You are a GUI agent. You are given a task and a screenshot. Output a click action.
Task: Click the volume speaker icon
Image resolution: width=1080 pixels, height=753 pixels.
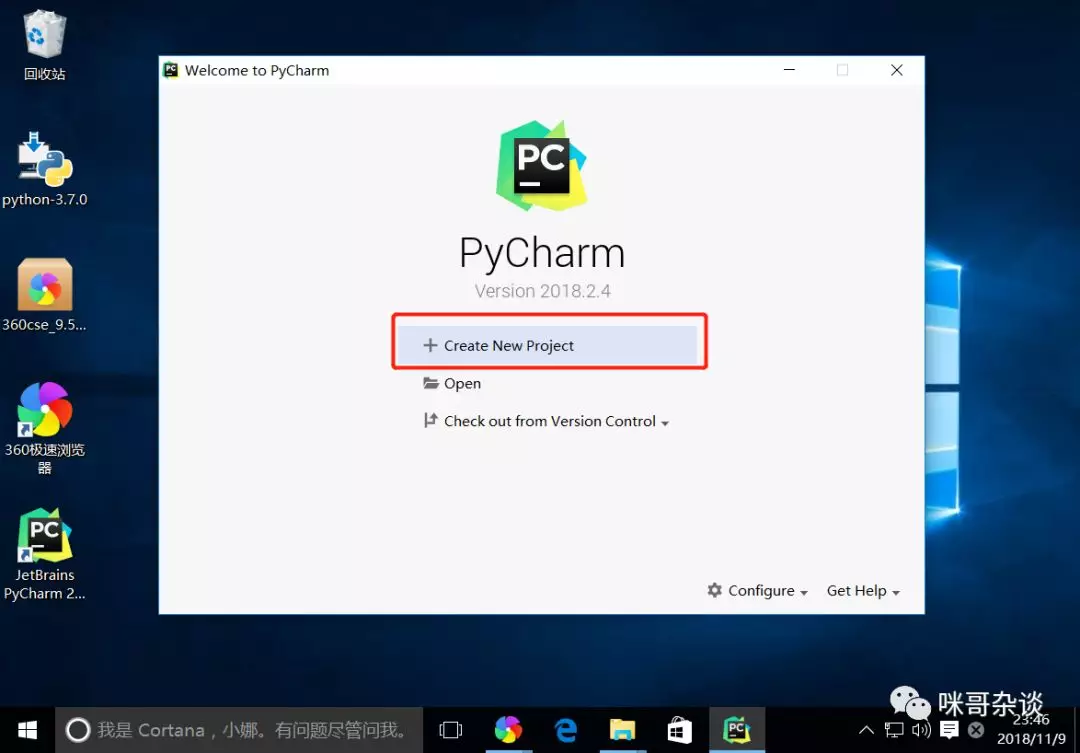point(921,730)
